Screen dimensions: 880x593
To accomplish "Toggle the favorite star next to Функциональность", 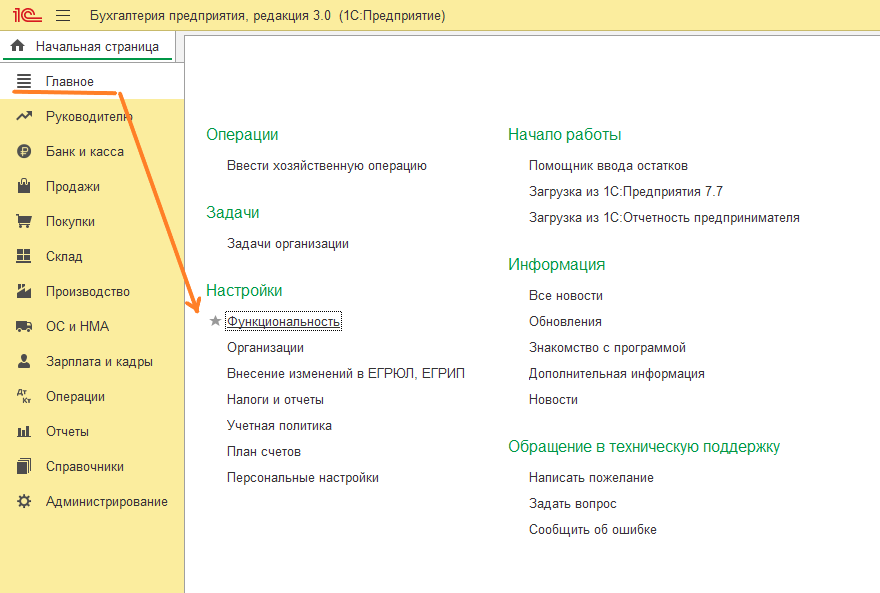I will click(215, 321).
